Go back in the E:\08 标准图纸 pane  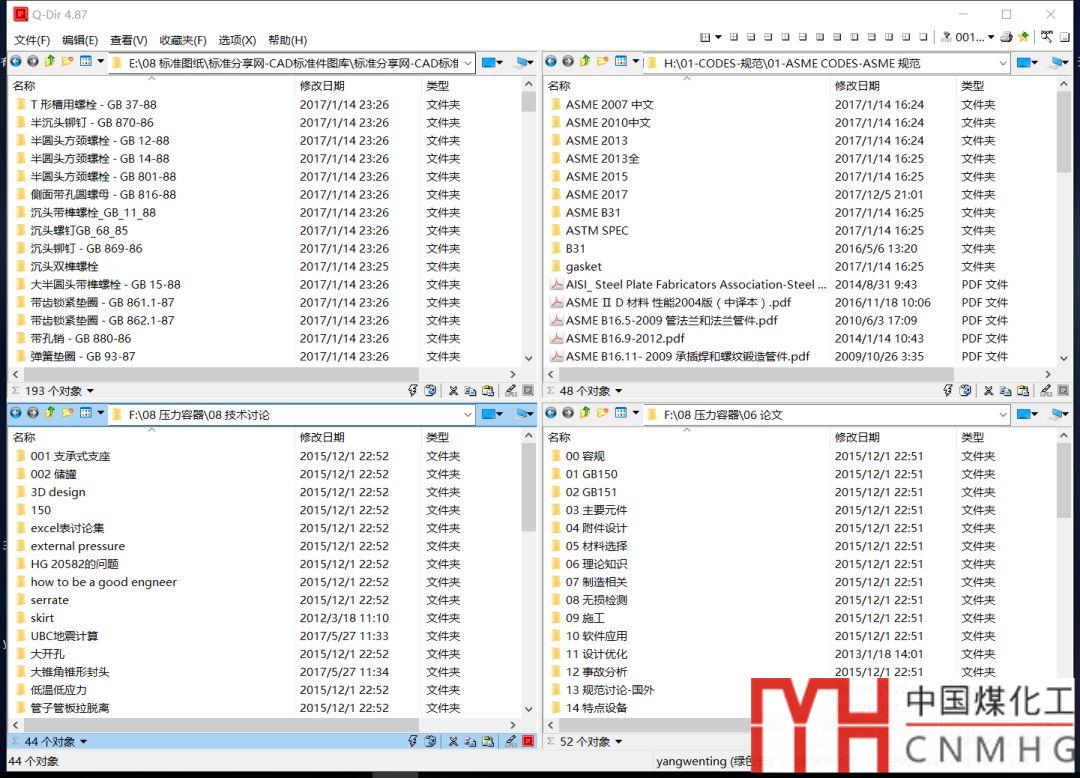point(15,61)
